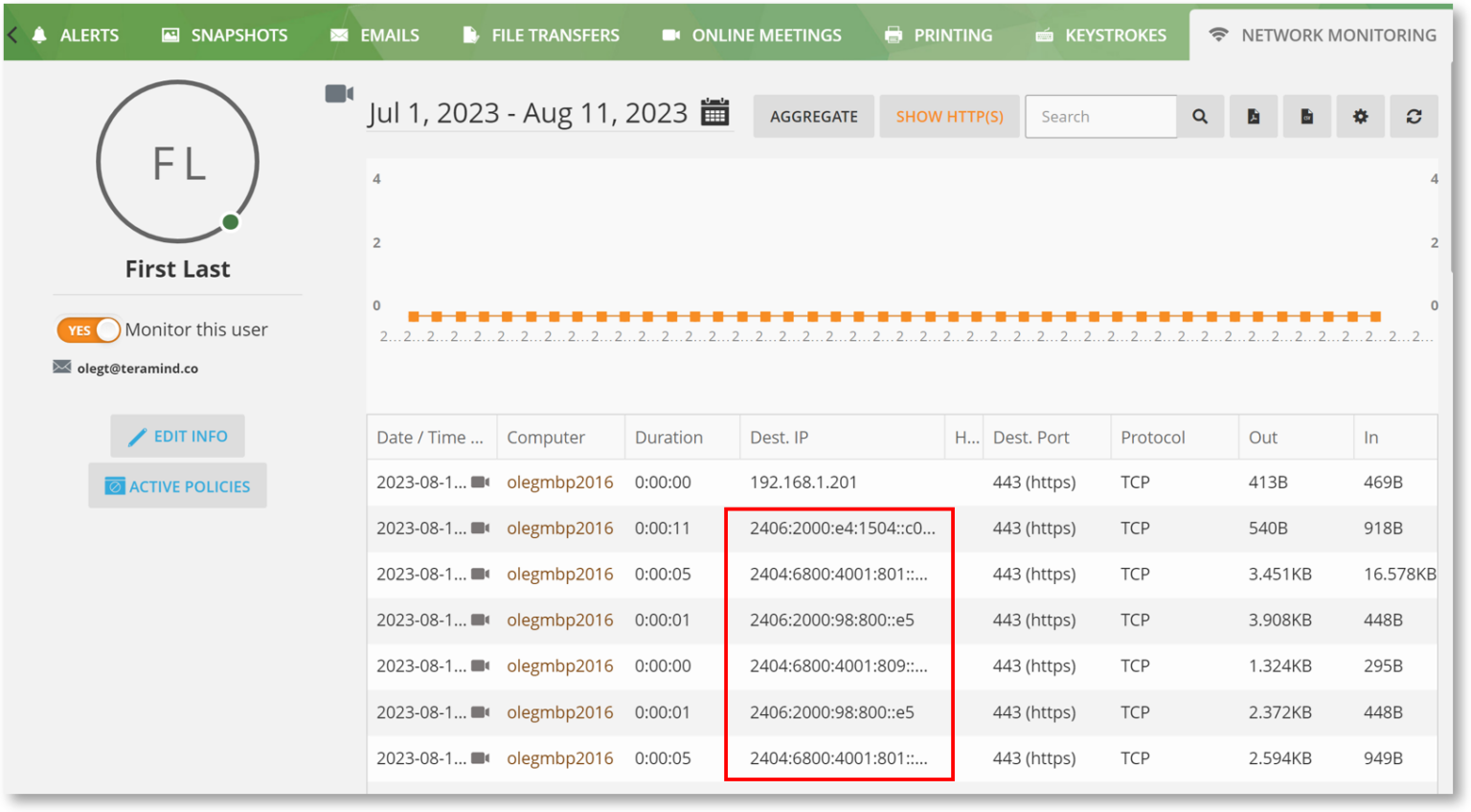Go back using left chevron arrow
This screenshot has height=812, width=1471.
point(12,35)
